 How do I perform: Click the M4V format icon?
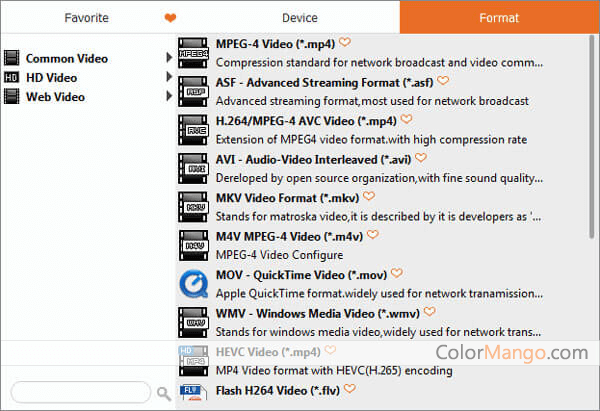[x=193, y=245]
